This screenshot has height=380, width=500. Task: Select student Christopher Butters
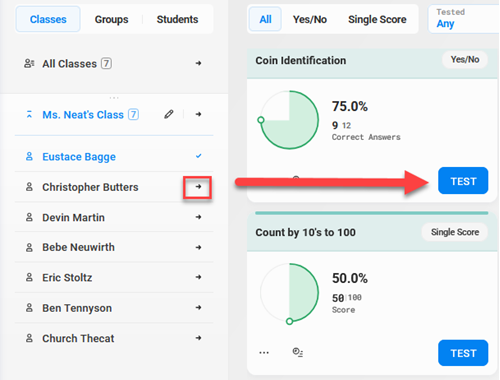click(x=90, y=187)
